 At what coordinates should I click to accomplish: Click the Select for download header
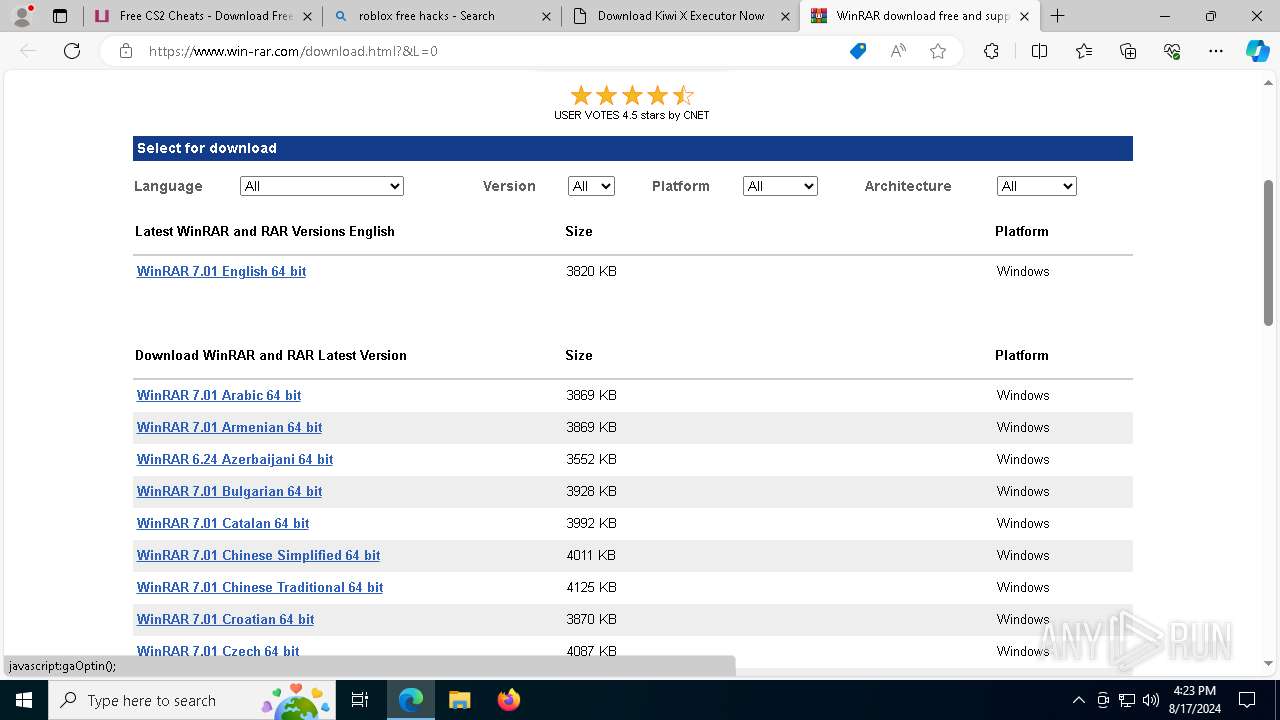coord(632,148)
